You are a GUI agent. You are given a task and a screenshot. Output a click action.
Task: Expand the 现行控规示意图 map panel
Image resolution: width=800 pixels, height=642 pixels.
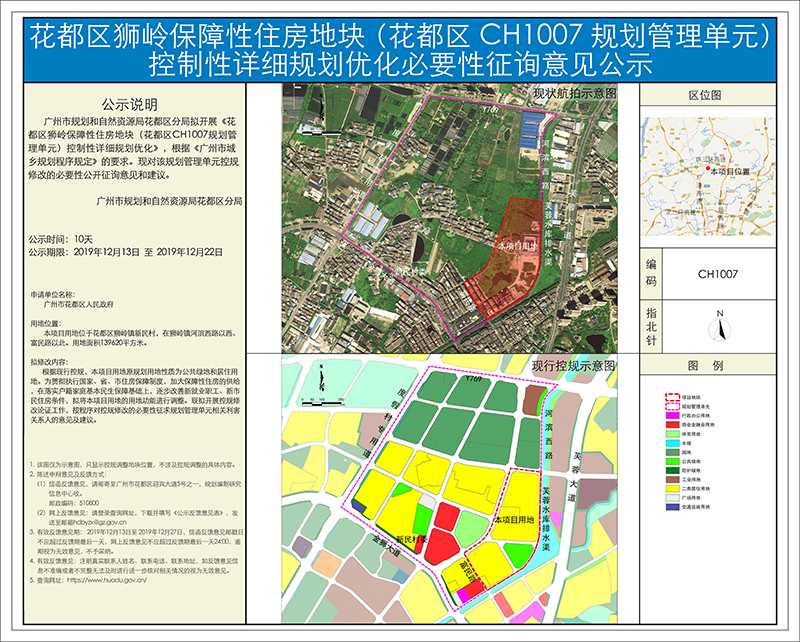450,490
